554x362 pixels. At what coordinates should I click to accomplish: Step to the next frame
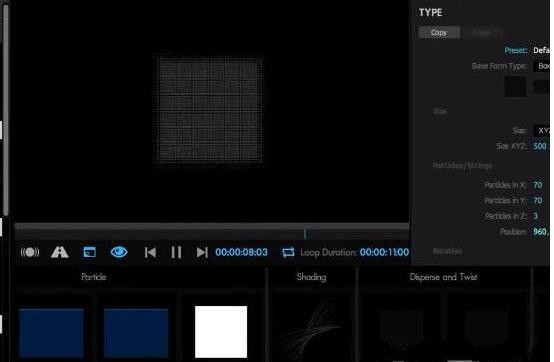pyautogui.click(x=202, y=252)
